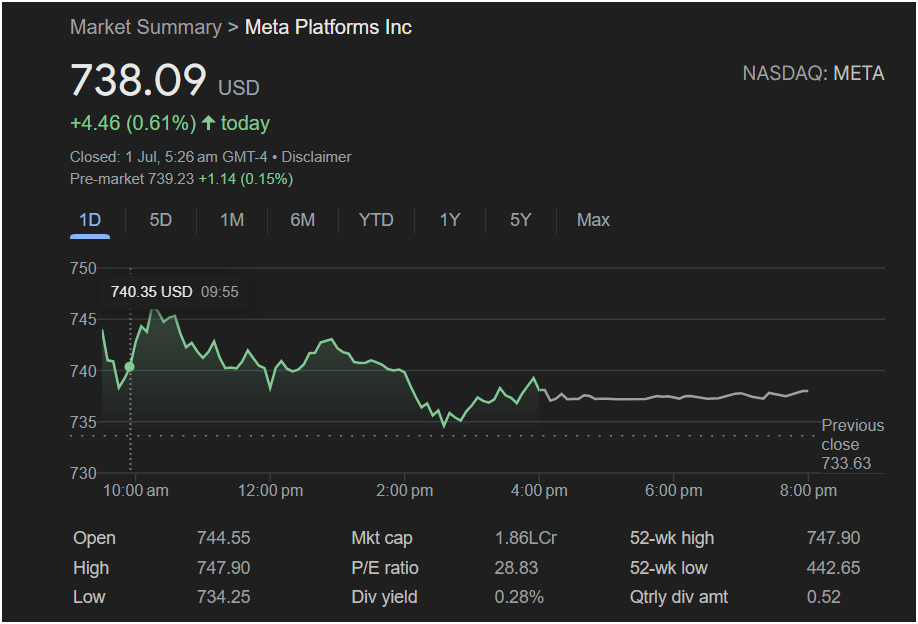Click the 52-wk high value

(833, 538)
